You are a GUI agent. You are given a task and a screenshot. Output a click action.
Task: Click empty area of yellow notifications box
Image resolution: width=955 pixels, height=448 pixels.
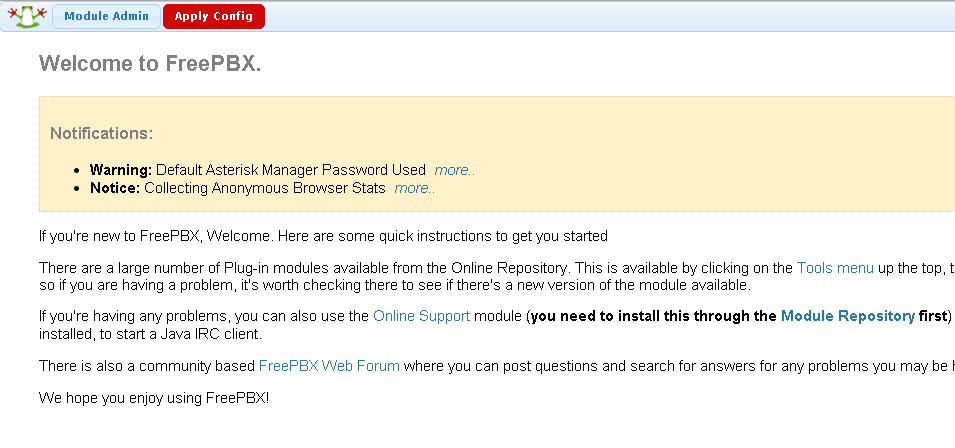coord(700,152)
